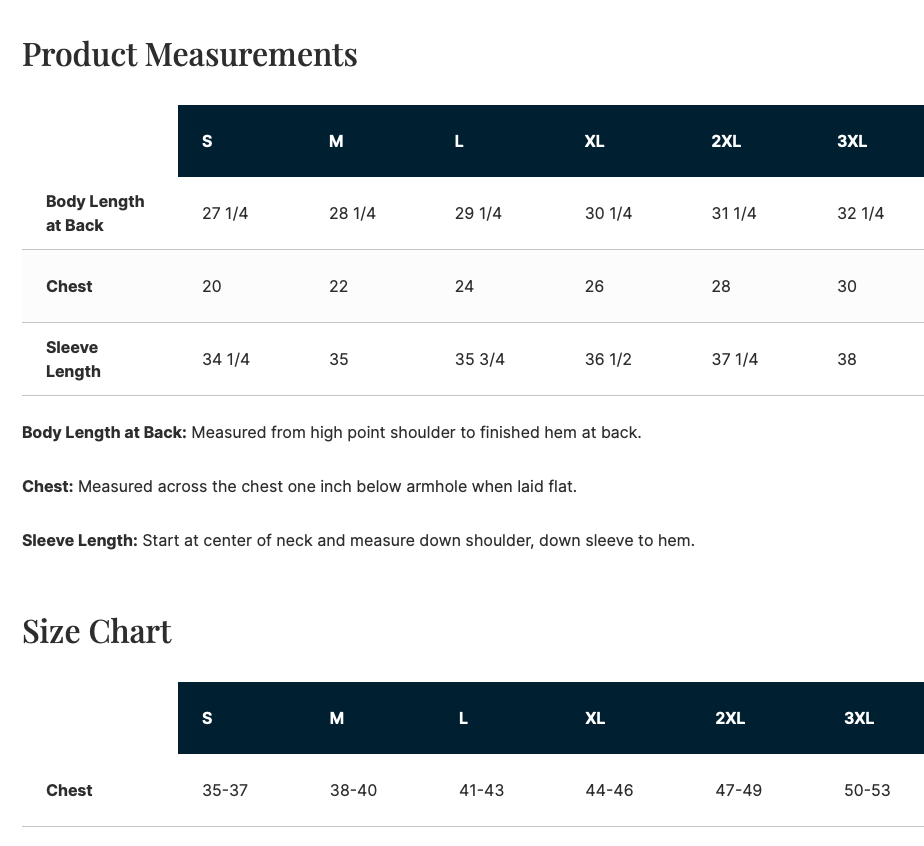Click the S column header in Product Measurements
The height and width of the screenshot is (846, 924).
(x=207, y=141)
